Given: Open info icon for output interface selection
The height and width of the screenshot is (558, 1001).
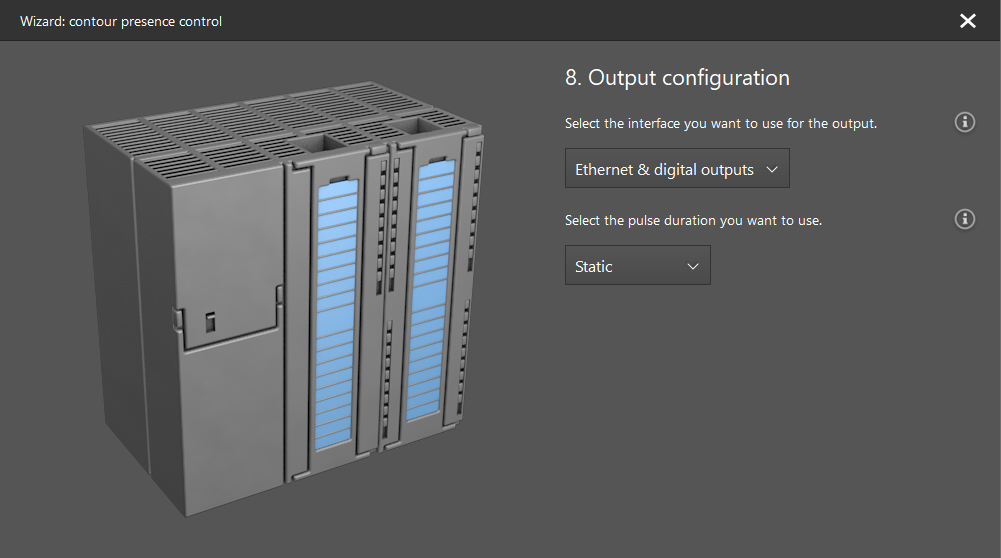Looking at the screenshot, I should pos(964,122).
